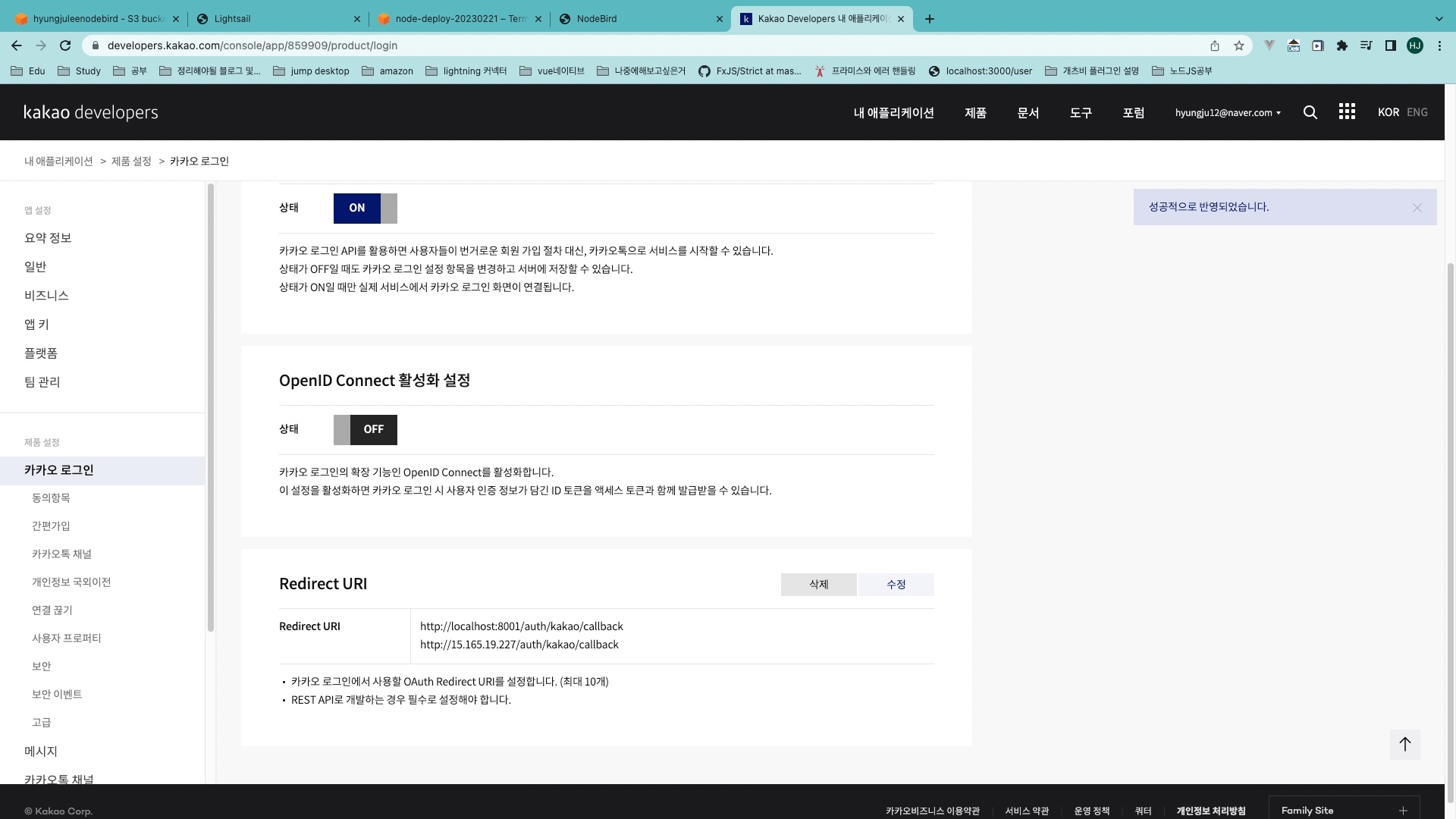Open vue네이티브 bookmark folder
Viewport: 1456px width, 819px height.
[552, 71]
